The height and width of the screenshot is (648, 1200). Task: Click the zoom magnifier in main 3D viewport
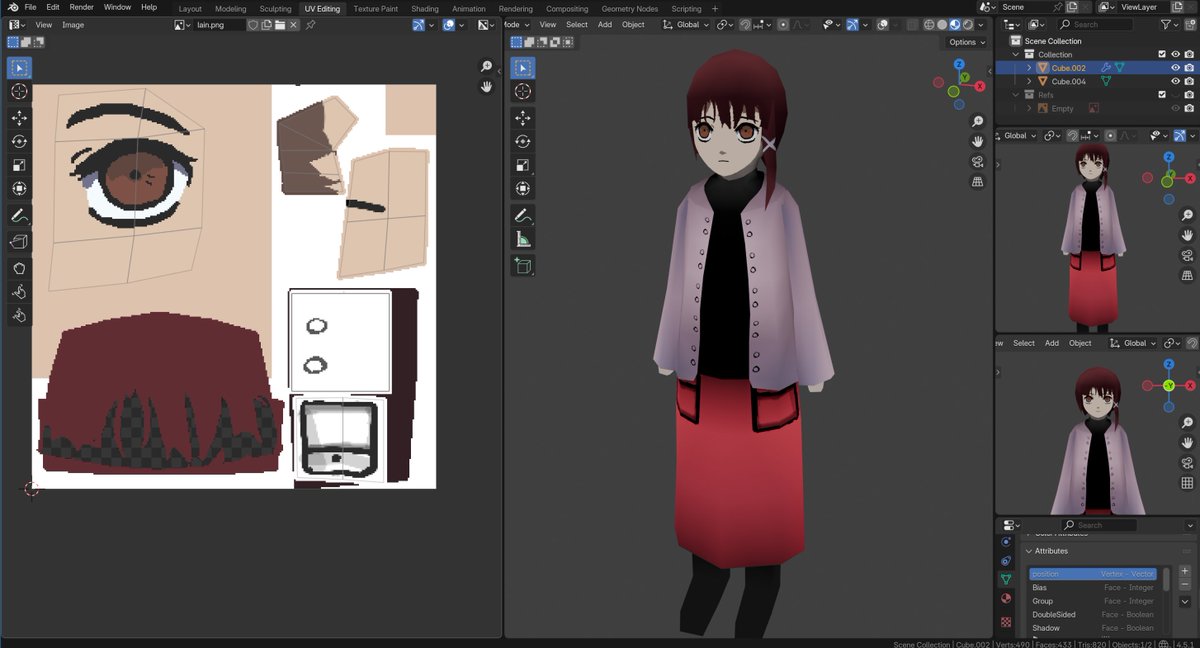click(x=977, y=121)
